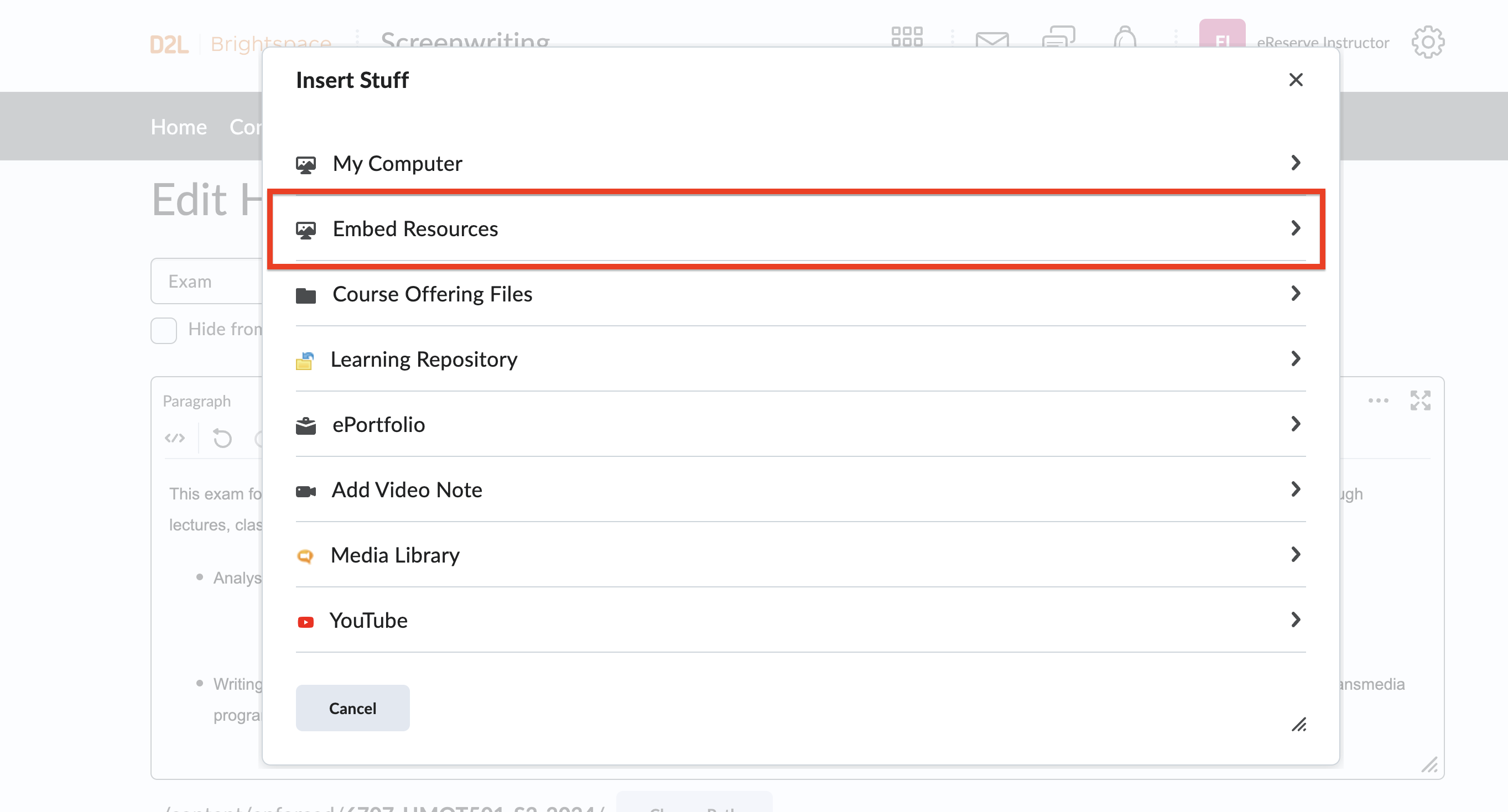Open the admin settings gear icon
1508x812 pixels.
[1428, 41]
